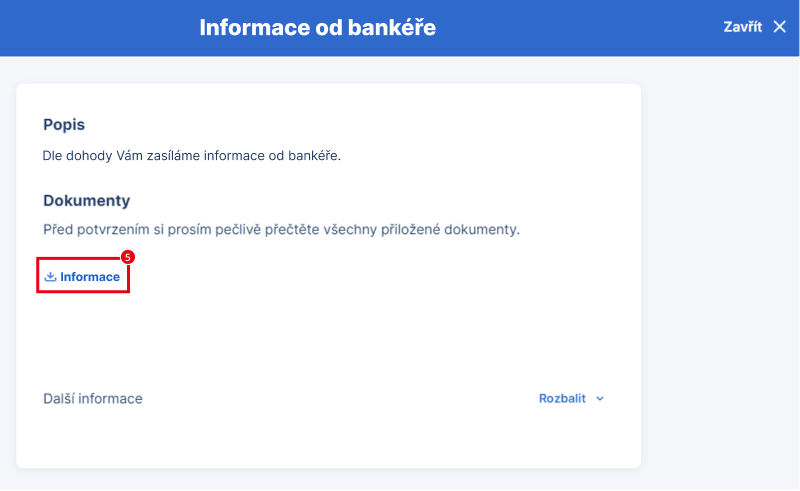Click the word přiložené in the documents note
800x491 pixels.
411,230
